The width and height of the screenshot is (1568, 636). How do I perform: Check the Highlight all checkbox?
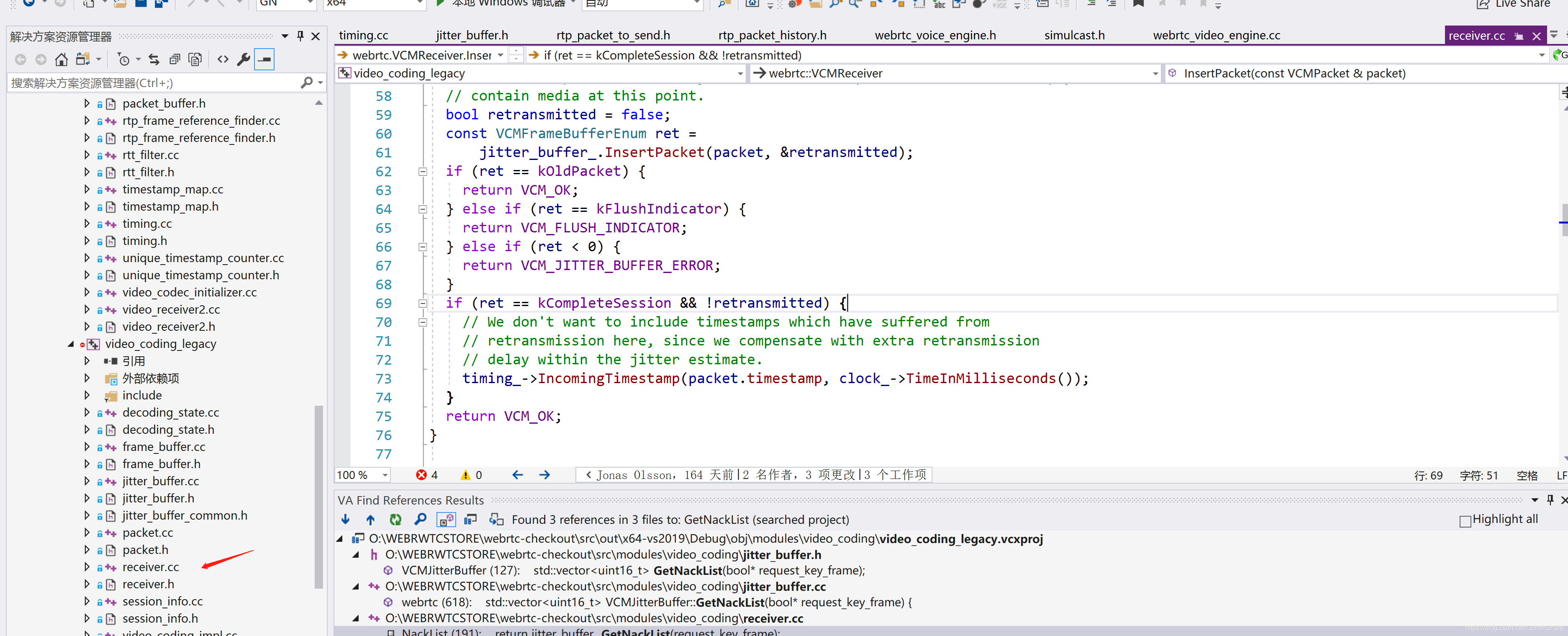click(x=1465, y=521)
